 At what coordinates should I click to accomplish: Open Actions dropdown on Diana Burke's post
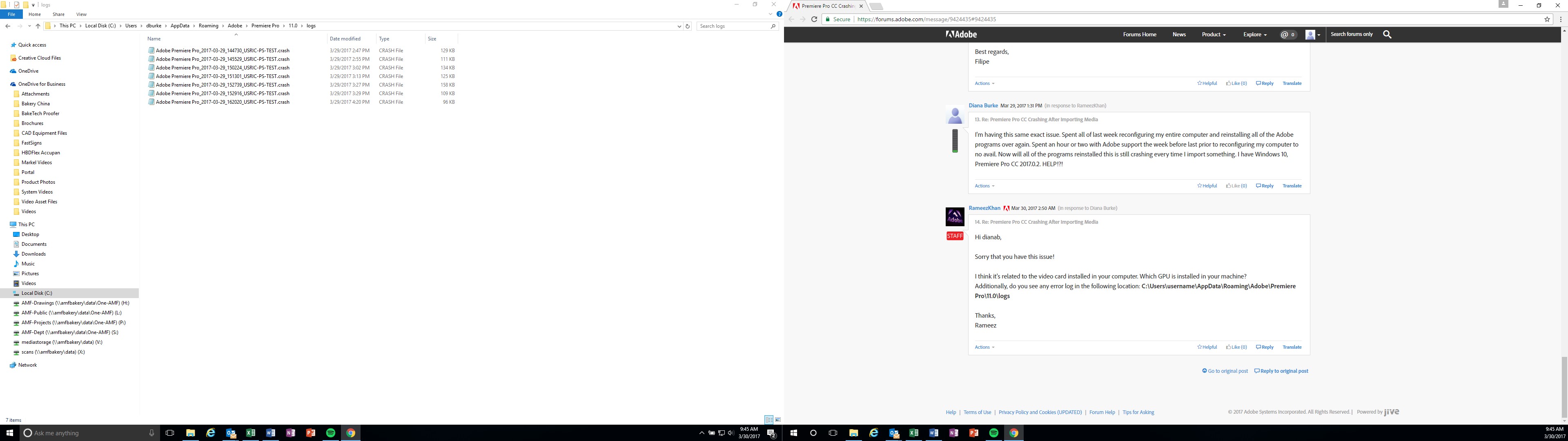[x=984, y=186]
